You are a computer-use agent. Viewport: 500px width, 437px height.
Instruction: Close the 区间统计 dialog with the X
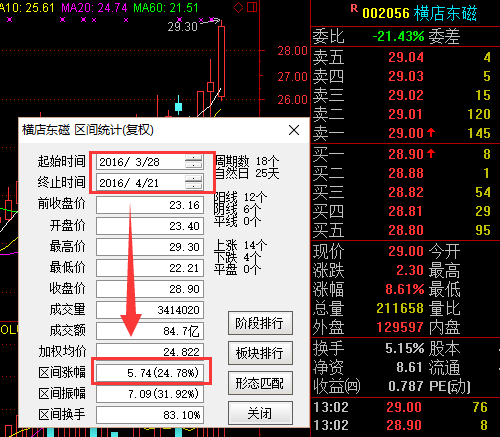294,130
